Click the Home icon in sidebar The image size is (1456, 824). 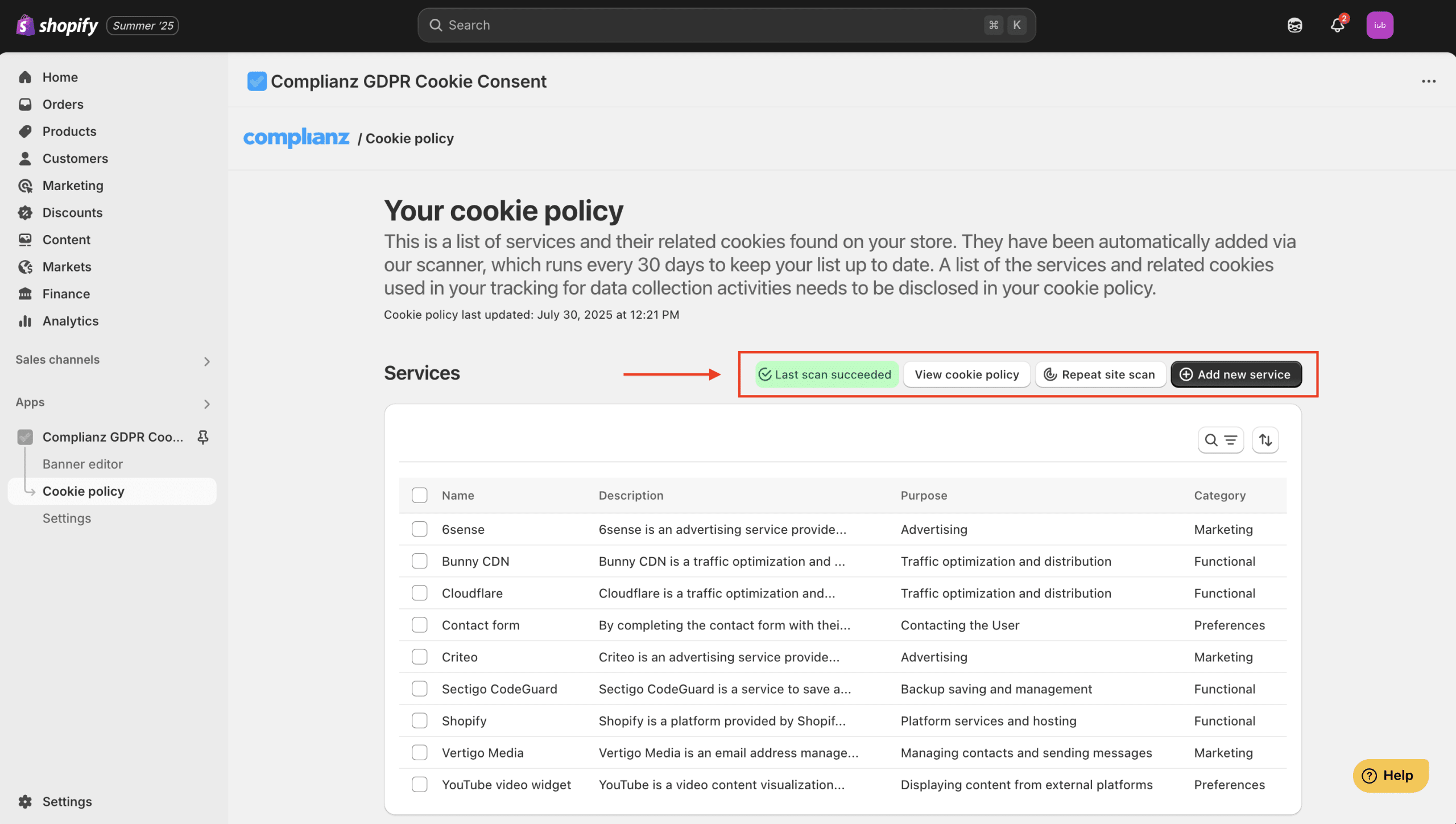click(x=25, y=77)
